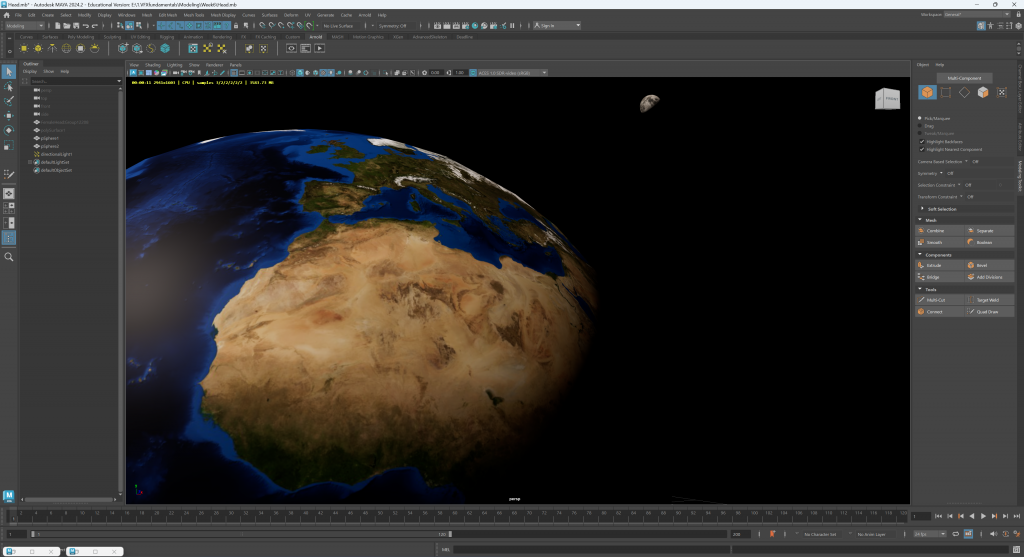This screenshot has width=1024, height=557.
Task: Open the Edit Mesh menu
Action: tap(167, 15)
